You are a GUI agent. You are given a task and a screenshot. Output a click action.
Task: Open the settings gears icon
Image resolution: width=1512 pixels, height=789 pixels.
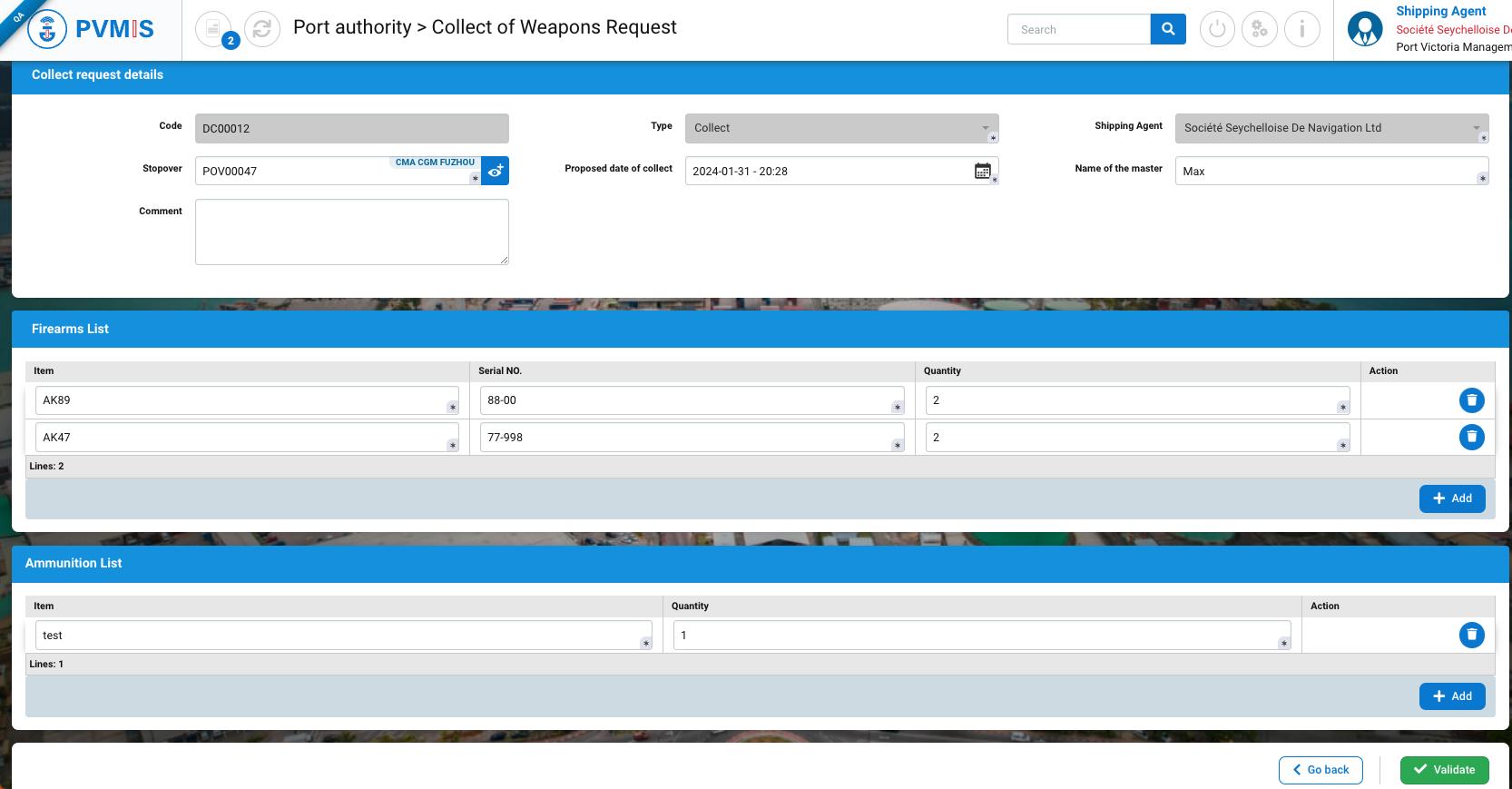[1259, 29]
